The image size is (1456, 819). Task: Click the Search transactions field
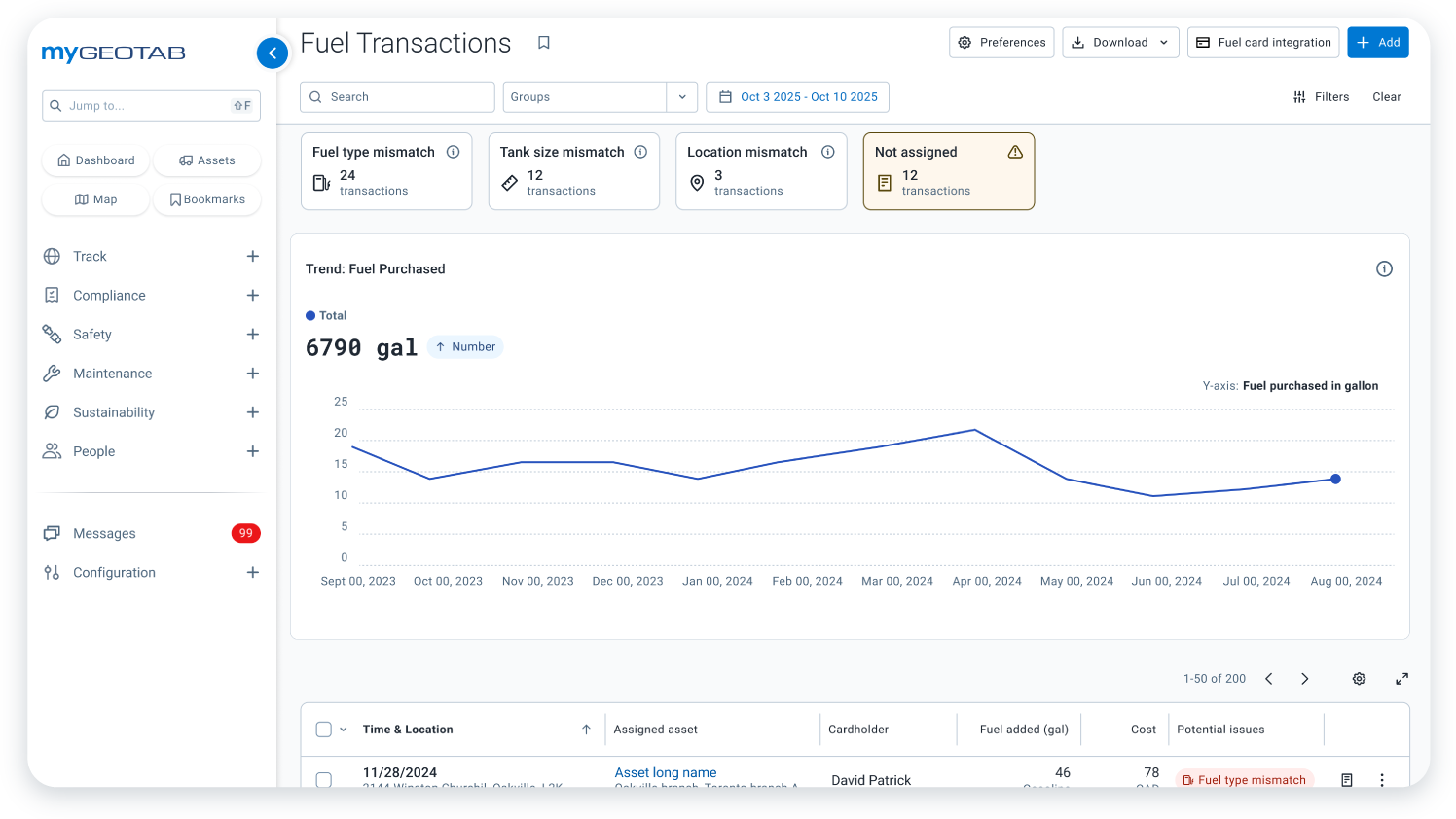(x=397, y=97)
